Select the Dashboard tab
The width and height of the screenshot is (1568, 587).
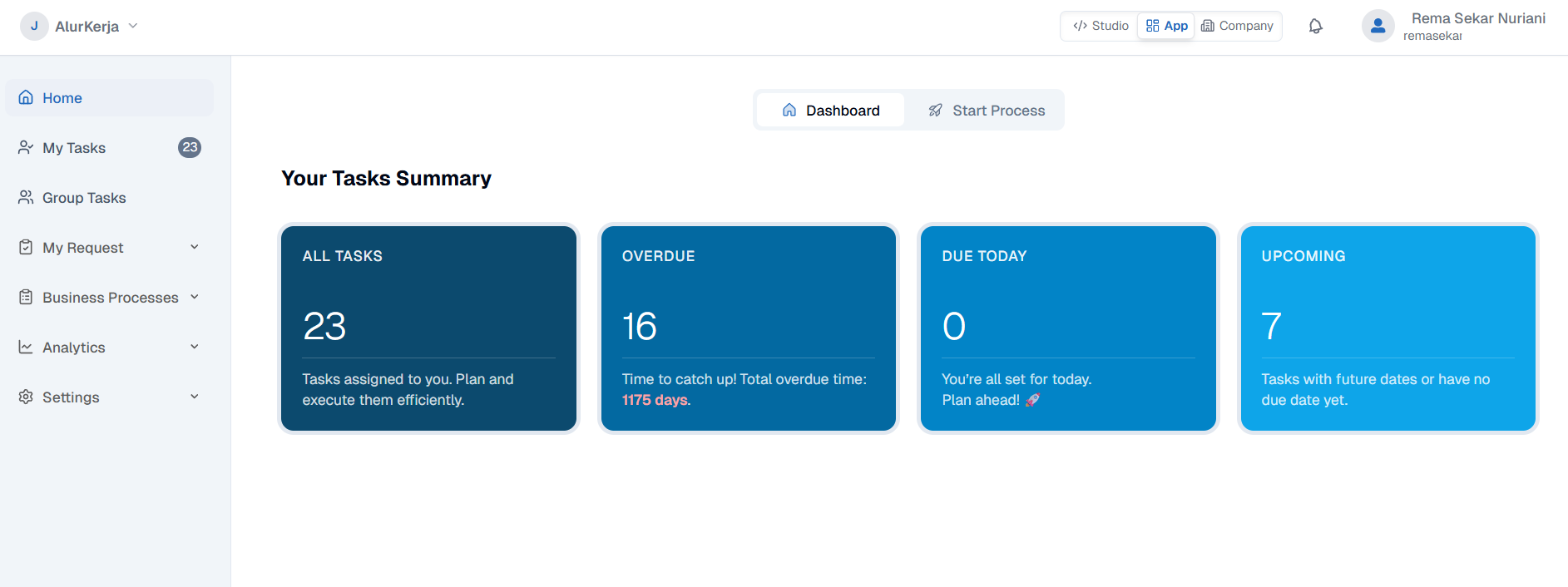[830, 111]
